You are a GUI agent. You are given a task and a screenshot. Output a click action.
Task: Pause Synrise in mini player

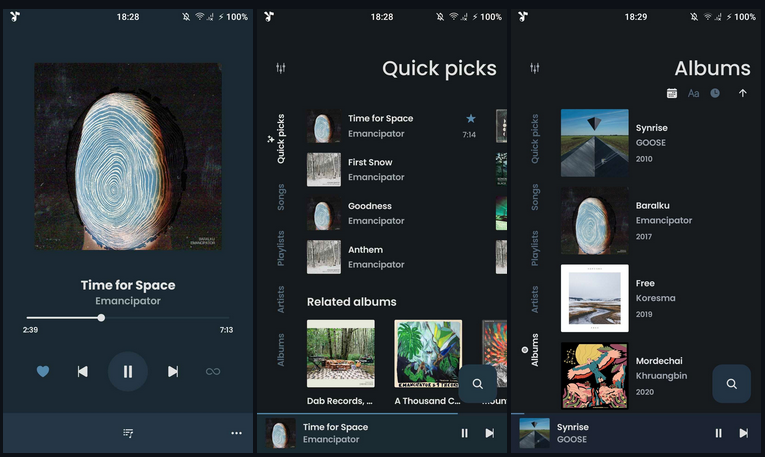click(718, 433)
